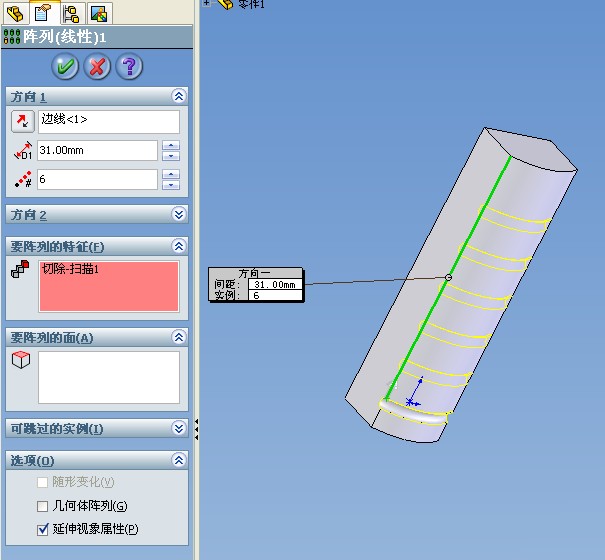Click the 方向一 callout header
The height and width of the screenshot is (560, 605).
(x=255, y=273)
